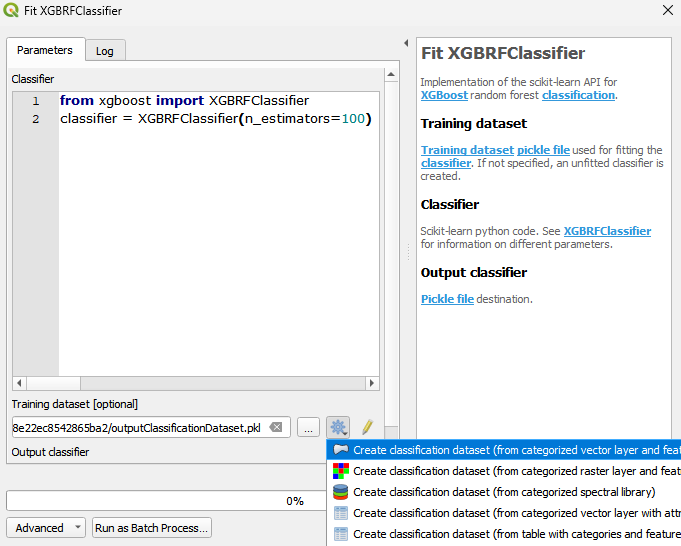The width and height of the screenshot is (681, 546).
Task: Choose create dataset from table with categories
Action: (504, 534)
